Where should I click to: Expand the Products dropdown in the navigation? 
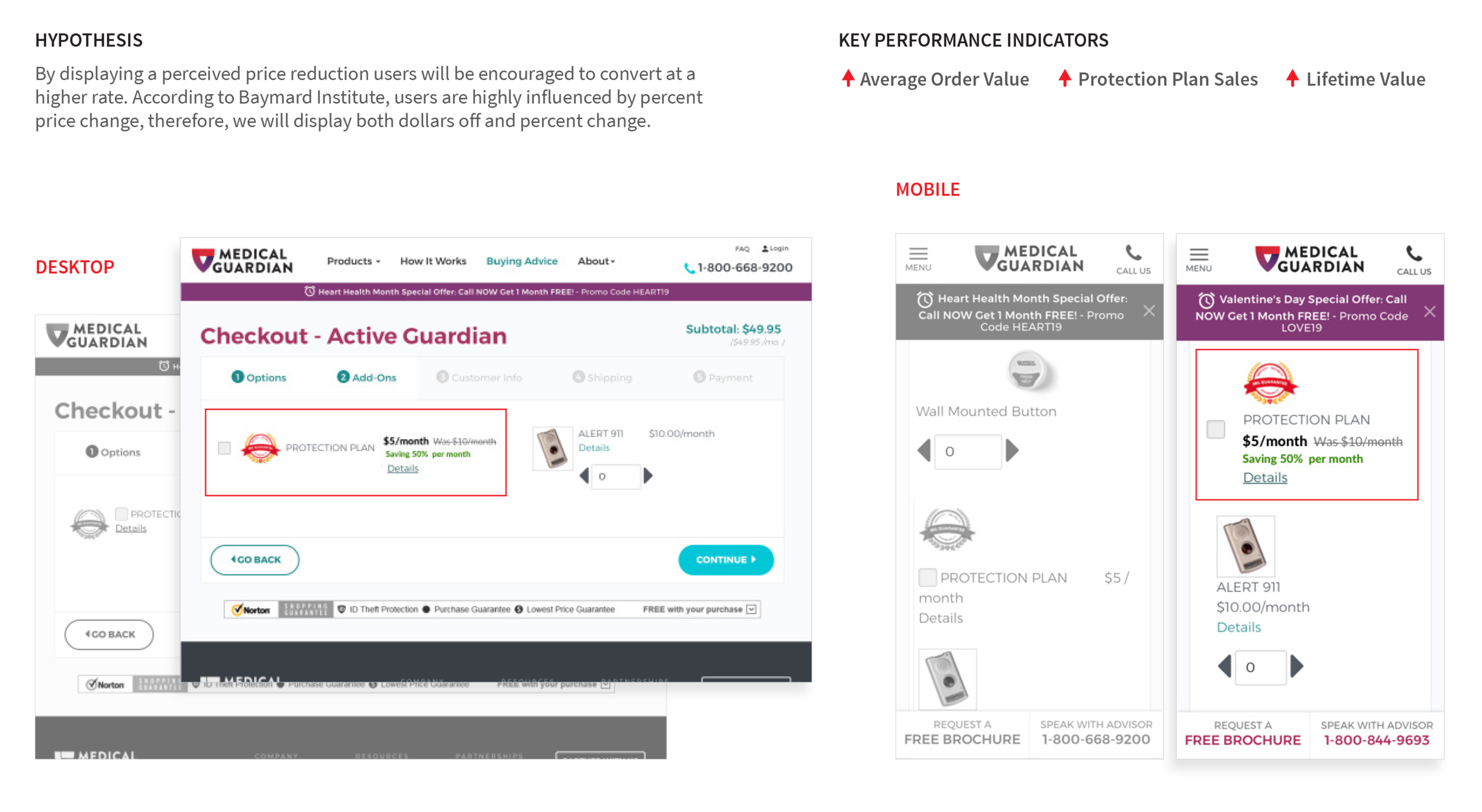(353, 261)
